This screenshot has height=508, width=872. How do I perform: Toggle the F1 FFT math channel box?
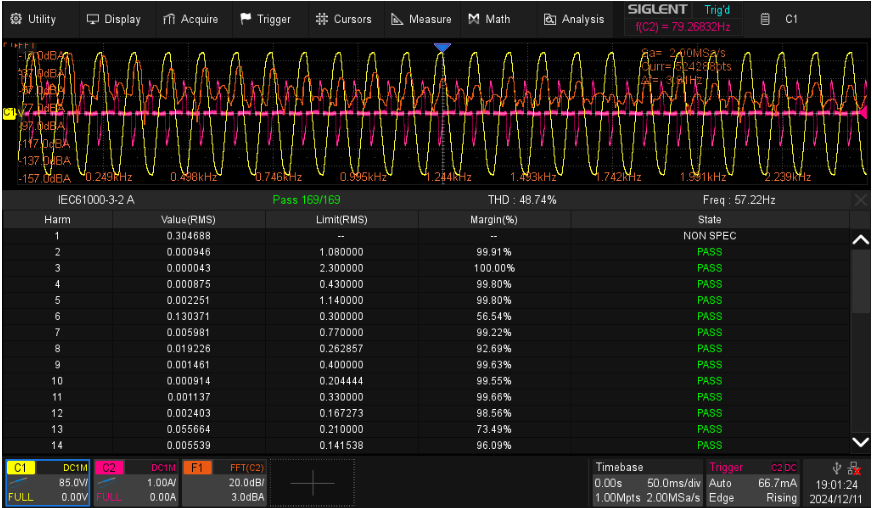[x=225, y=482]
